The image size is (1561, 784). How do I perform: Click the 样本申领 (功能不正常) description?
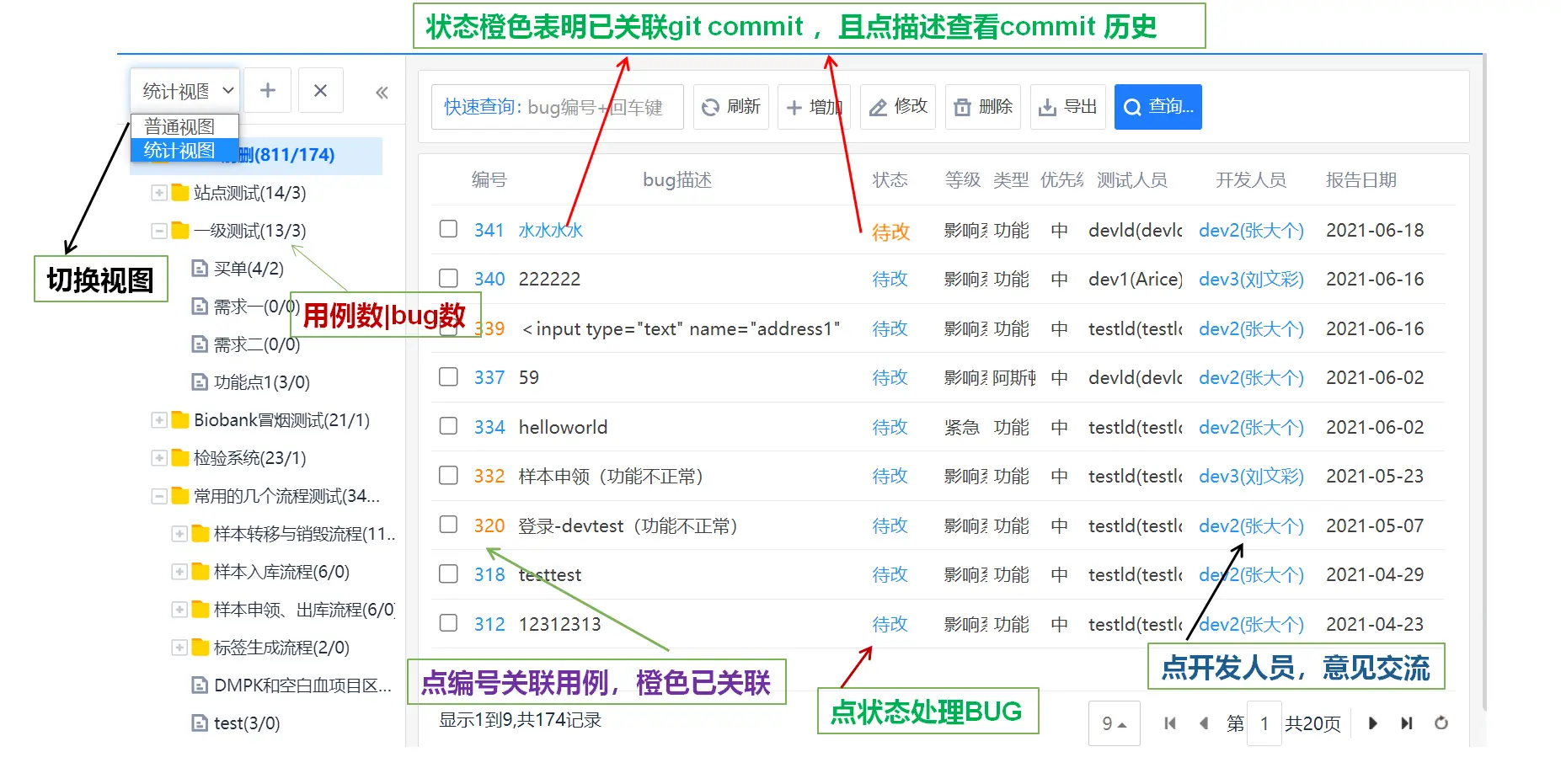click(610, 476)
